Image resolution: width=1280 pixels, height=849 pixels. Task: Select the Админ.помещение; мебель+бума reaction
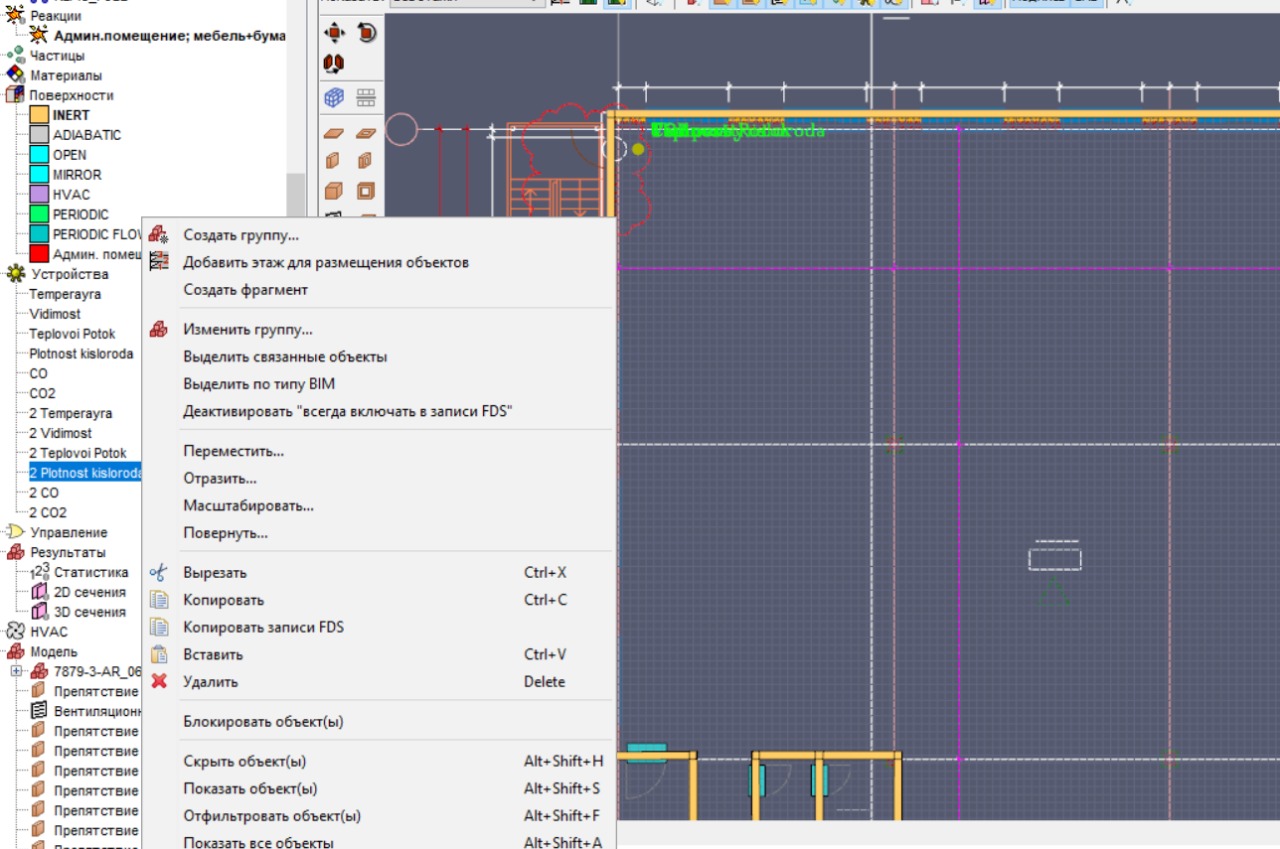pyautogui.click(x=169, y=36)
